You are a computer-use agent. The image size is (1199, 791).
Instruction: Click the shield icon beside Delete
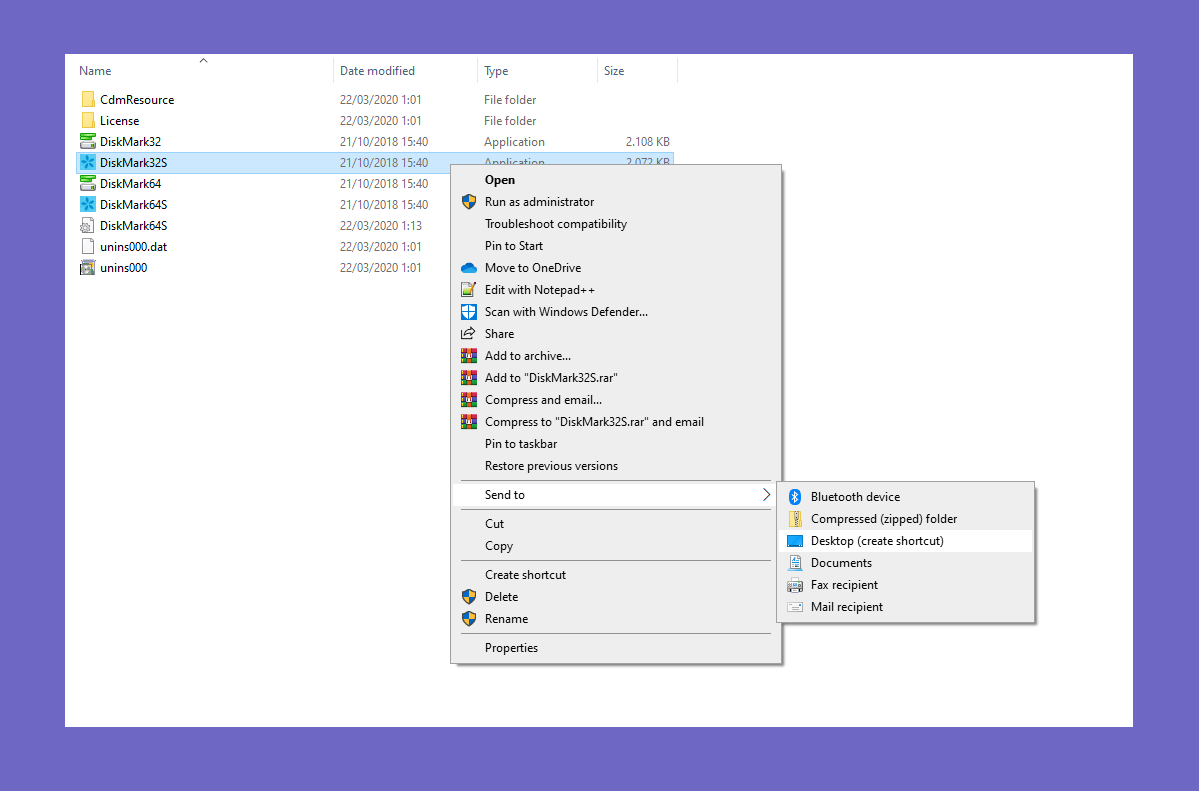pyautogui.click(x=469, y=597)
